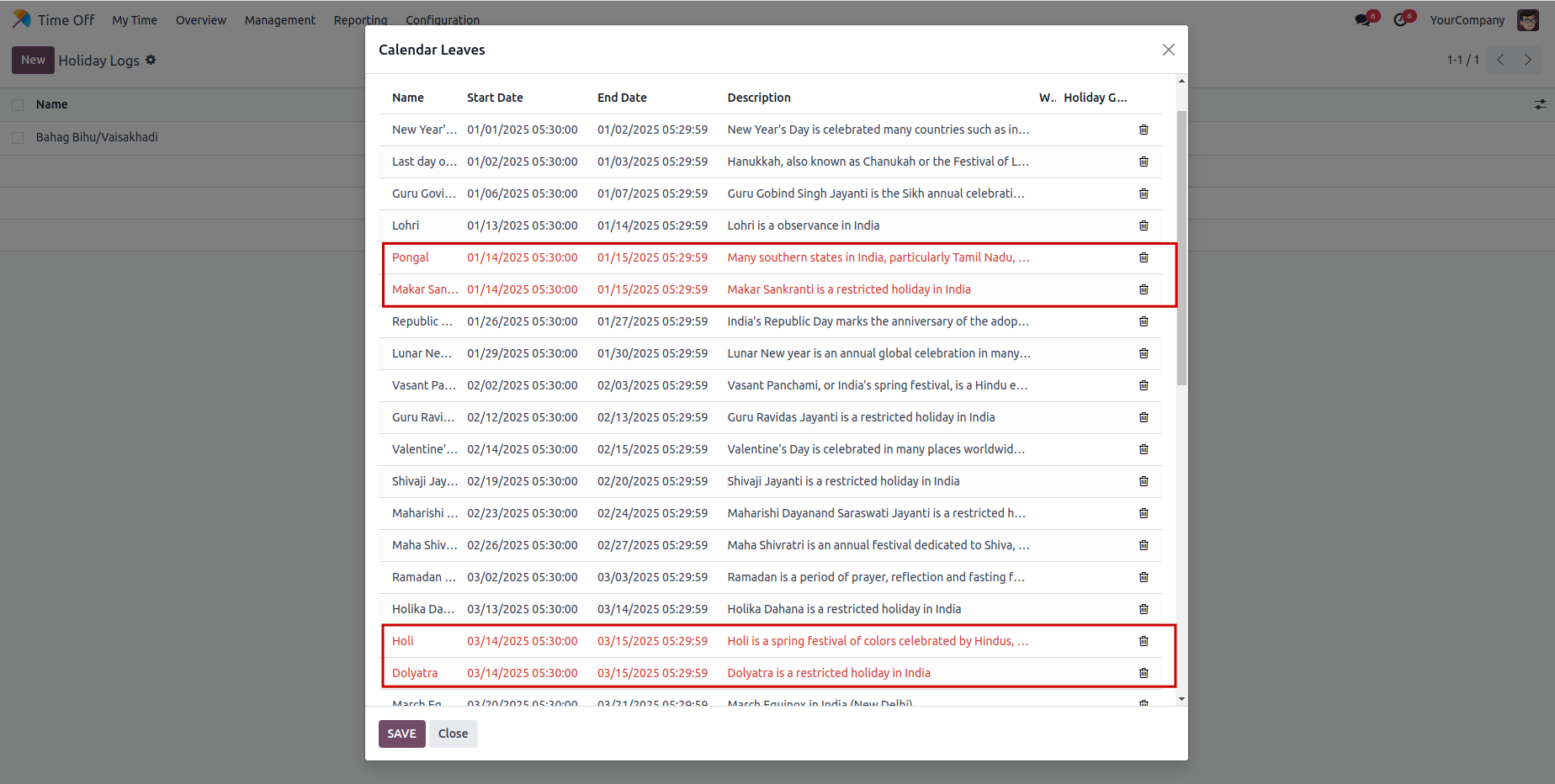1555x784 pixels.
Task: Open list column settings adjust icon
Action: [1540, 104]
